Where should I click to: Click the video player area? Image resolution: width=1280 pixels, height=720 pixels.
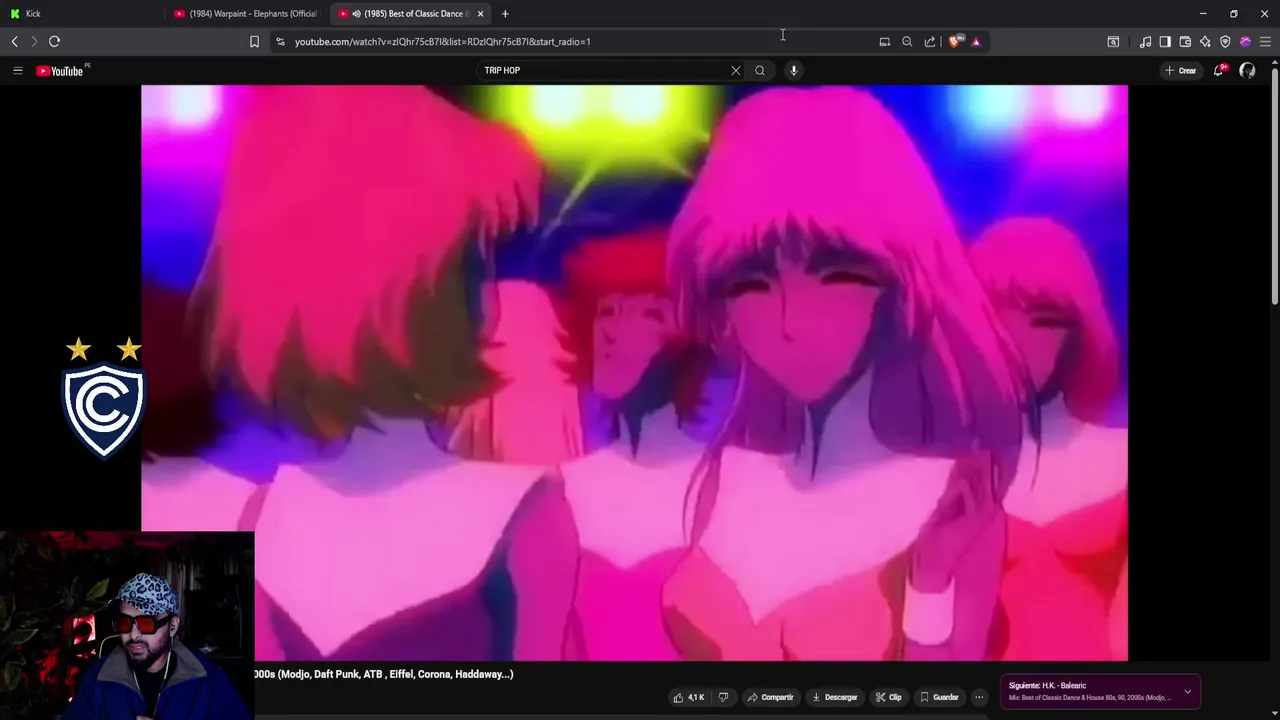(634, 372)
